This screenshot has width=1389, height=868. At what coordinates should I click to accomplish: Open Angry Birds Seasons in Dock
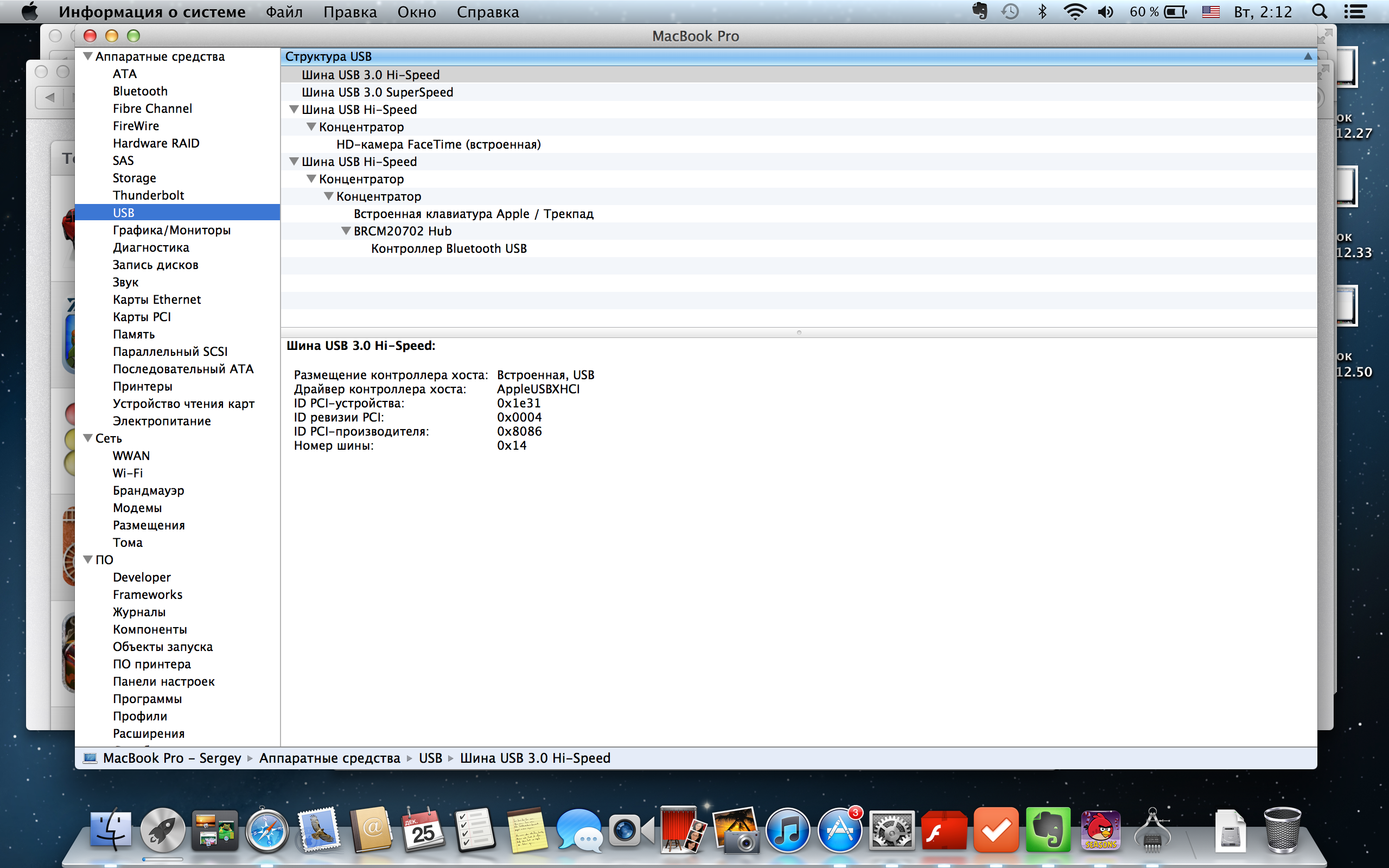1100,830
